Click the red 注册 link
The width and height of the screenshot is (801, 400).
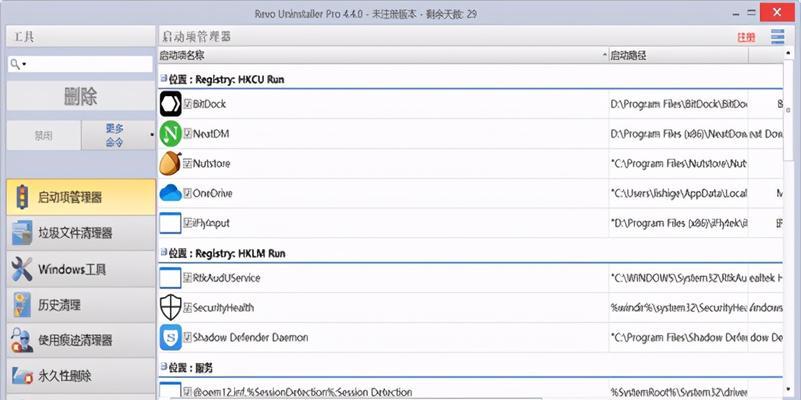coord(746,37)
